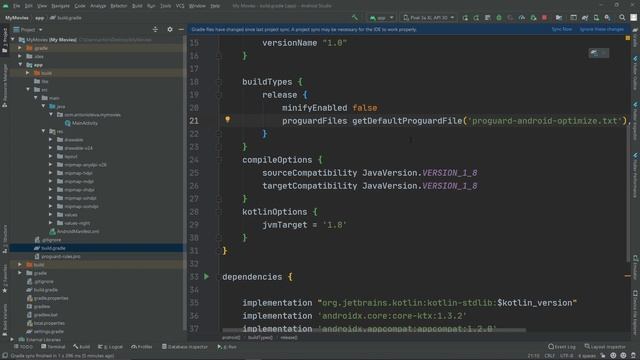Open the VCS menu
This screenshot has height=360, width=640.
click(x=180, y=6)
